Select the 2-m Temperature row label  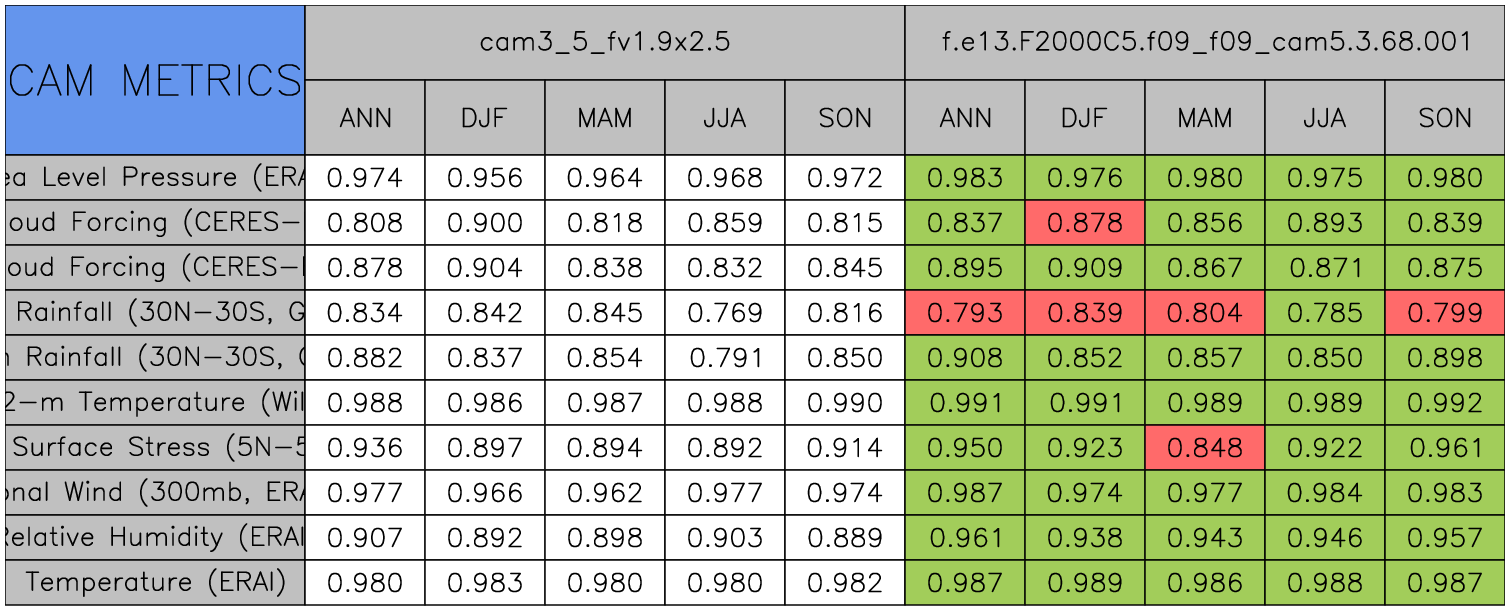click(155, 402)
